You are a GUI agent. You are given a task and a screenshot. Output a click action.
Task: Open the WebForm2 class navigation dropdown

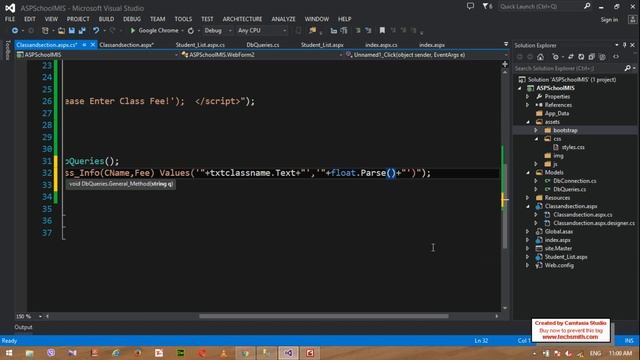[x=261, y=55]
